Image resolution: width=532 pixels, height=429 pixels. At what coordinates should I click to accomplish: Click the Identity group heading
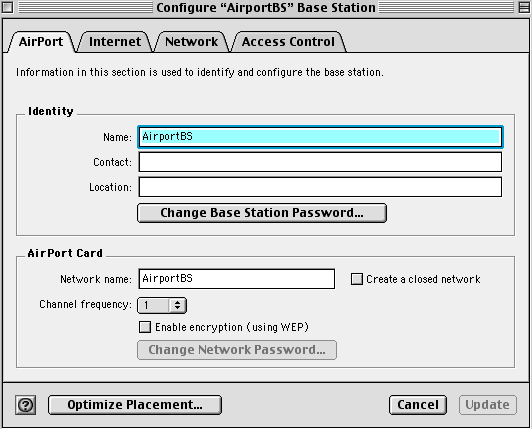click(51, 111)
